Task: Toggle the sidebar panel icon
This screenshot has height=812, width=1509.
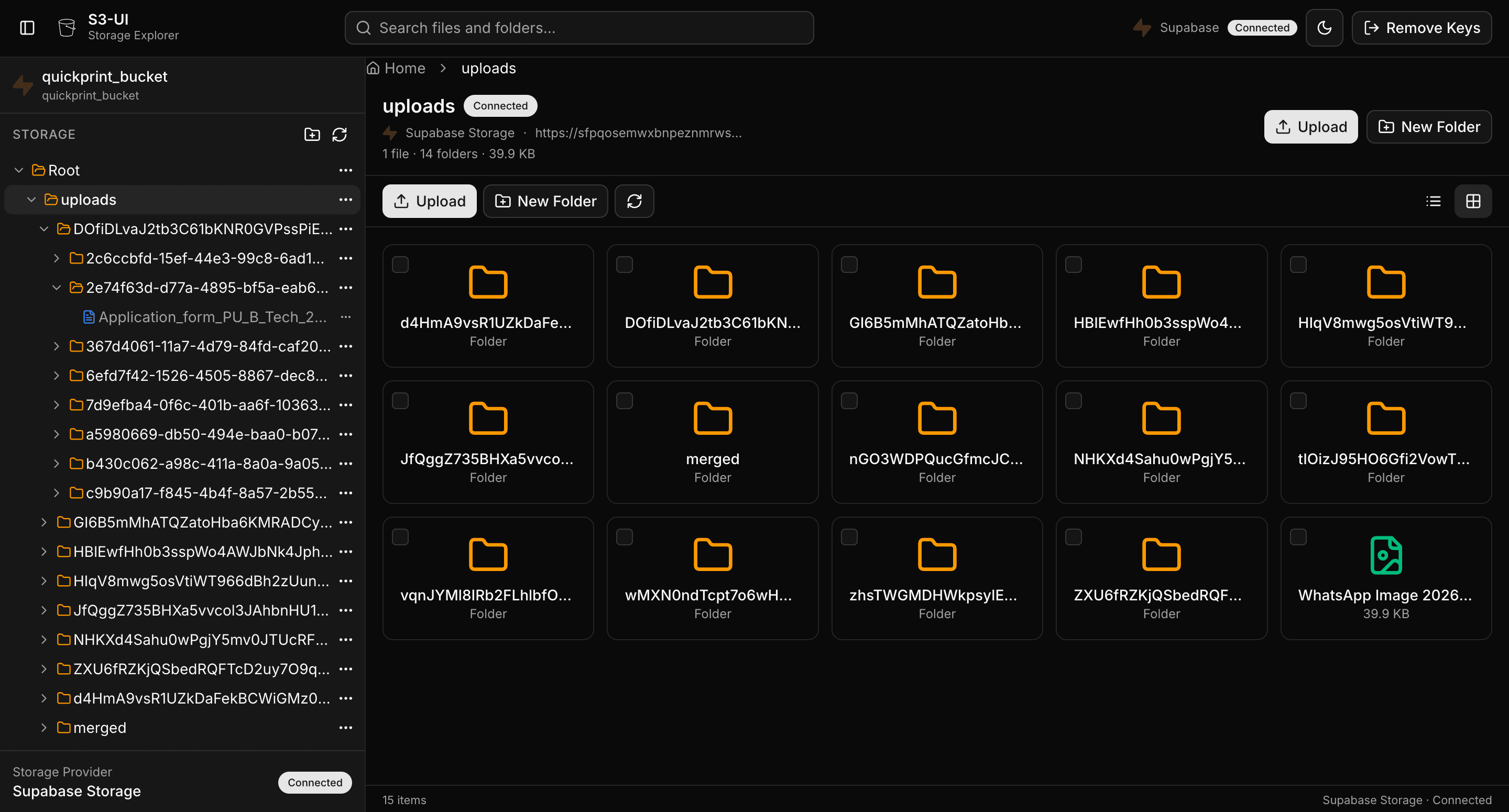Action: pyautogui.click(x=27, y=28)
